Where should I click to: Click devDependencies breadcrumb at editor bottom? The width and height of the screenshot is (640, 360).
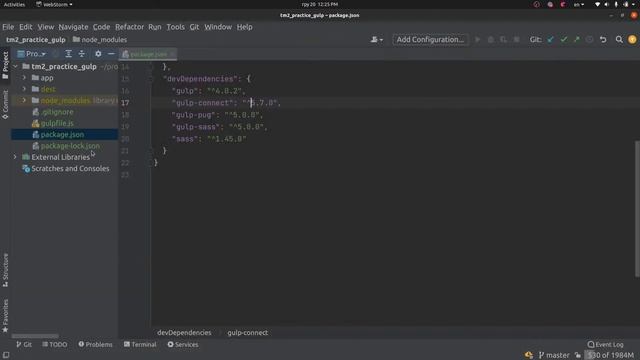[x=184, y=333]
